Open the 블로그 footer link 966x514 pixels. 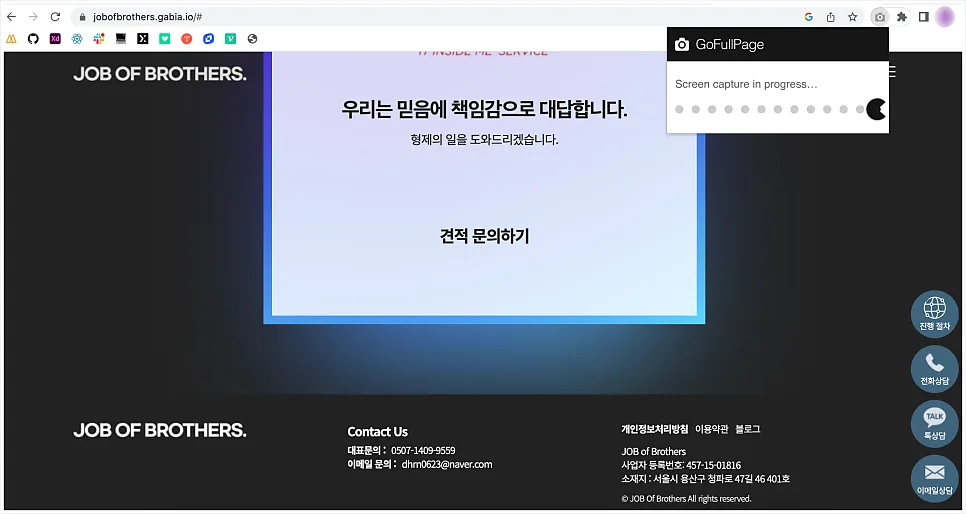tap(747, 429)
